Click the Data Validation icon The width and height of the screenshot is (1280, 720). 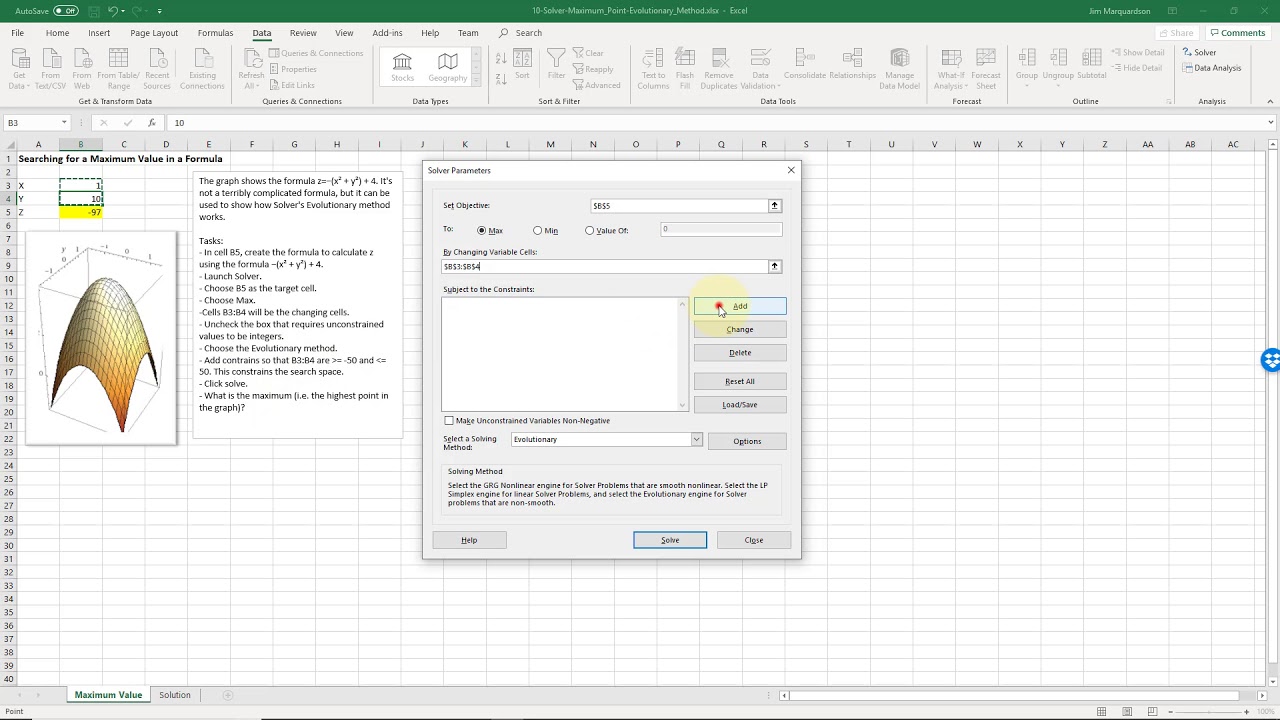[x=760, y=68]
